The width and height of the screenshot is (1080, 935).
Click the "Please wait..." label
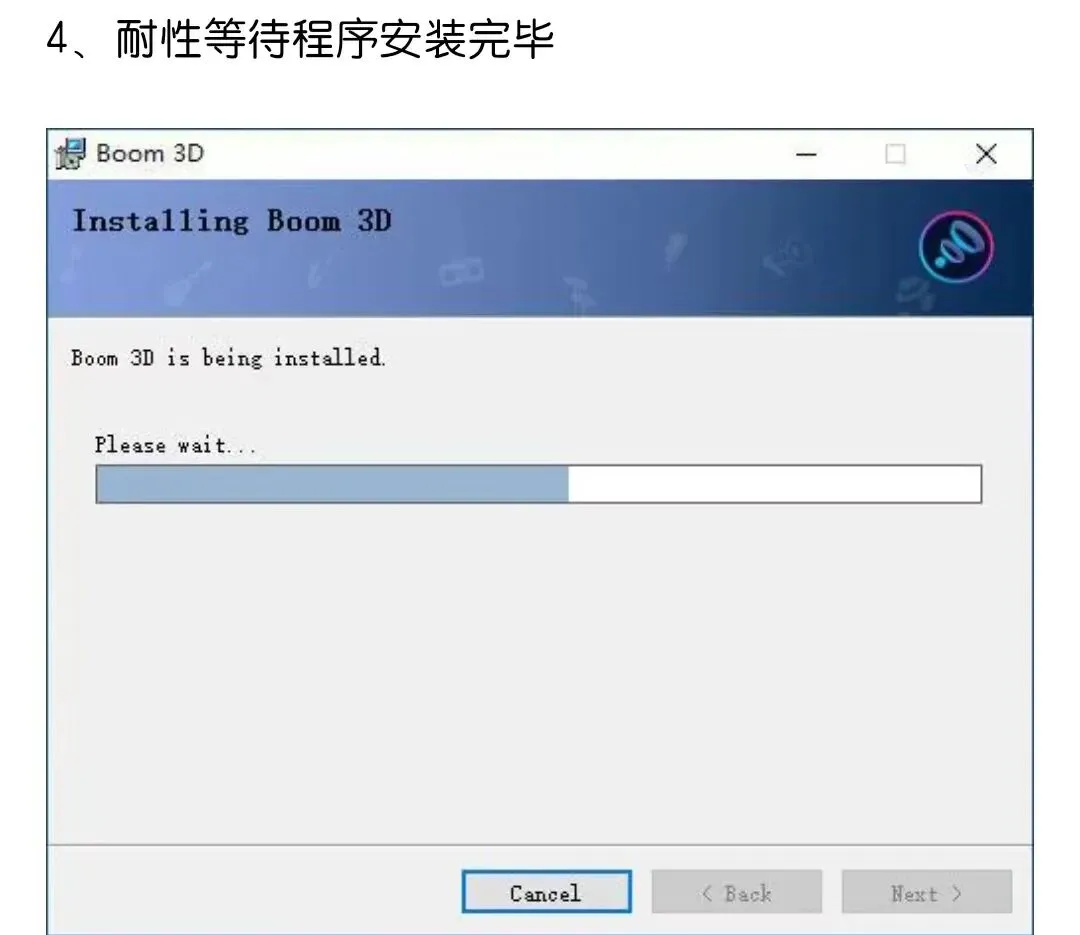pos(176,445)
